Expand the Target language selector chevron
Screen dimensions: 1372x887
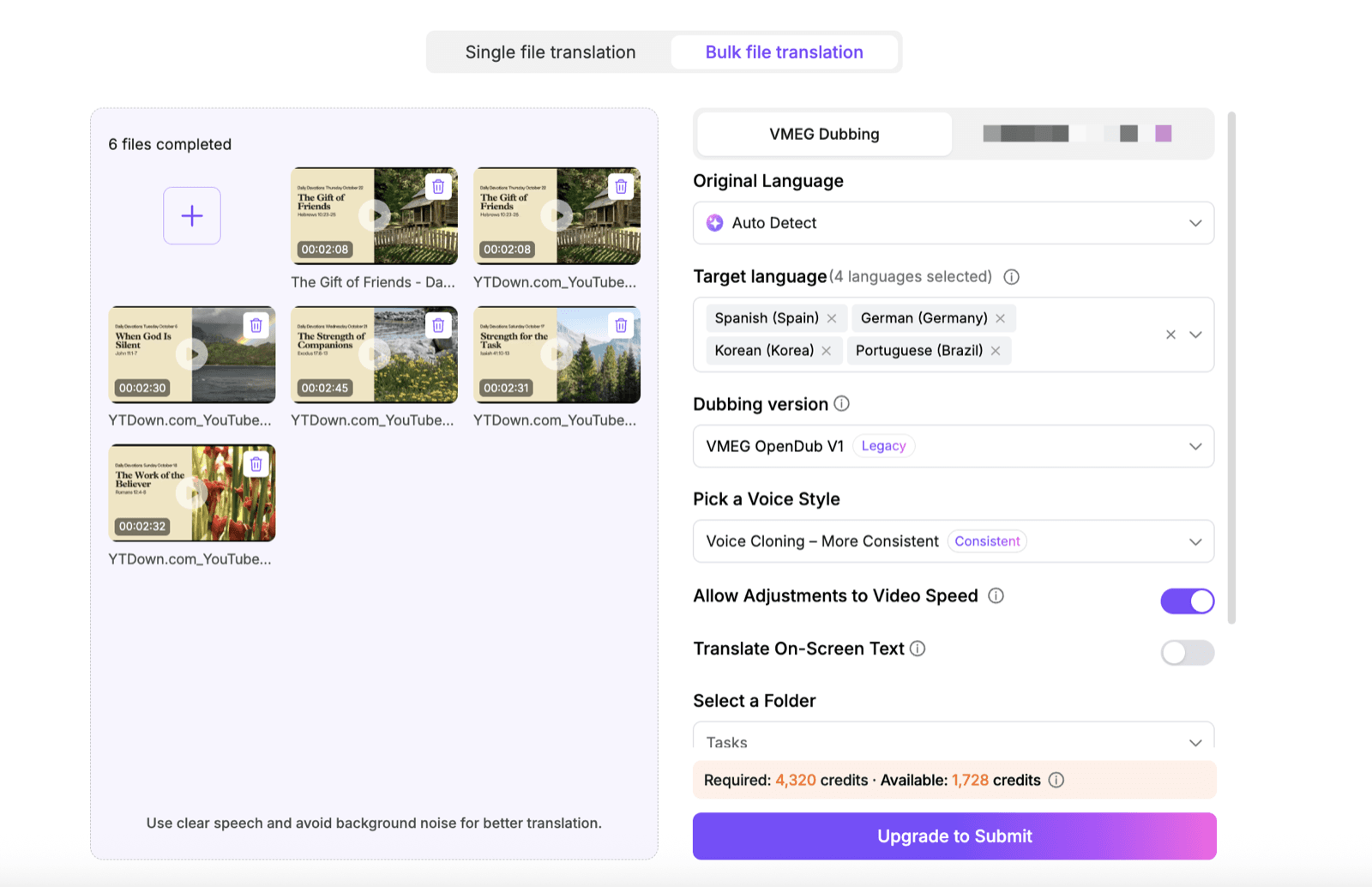(1195, 335)
